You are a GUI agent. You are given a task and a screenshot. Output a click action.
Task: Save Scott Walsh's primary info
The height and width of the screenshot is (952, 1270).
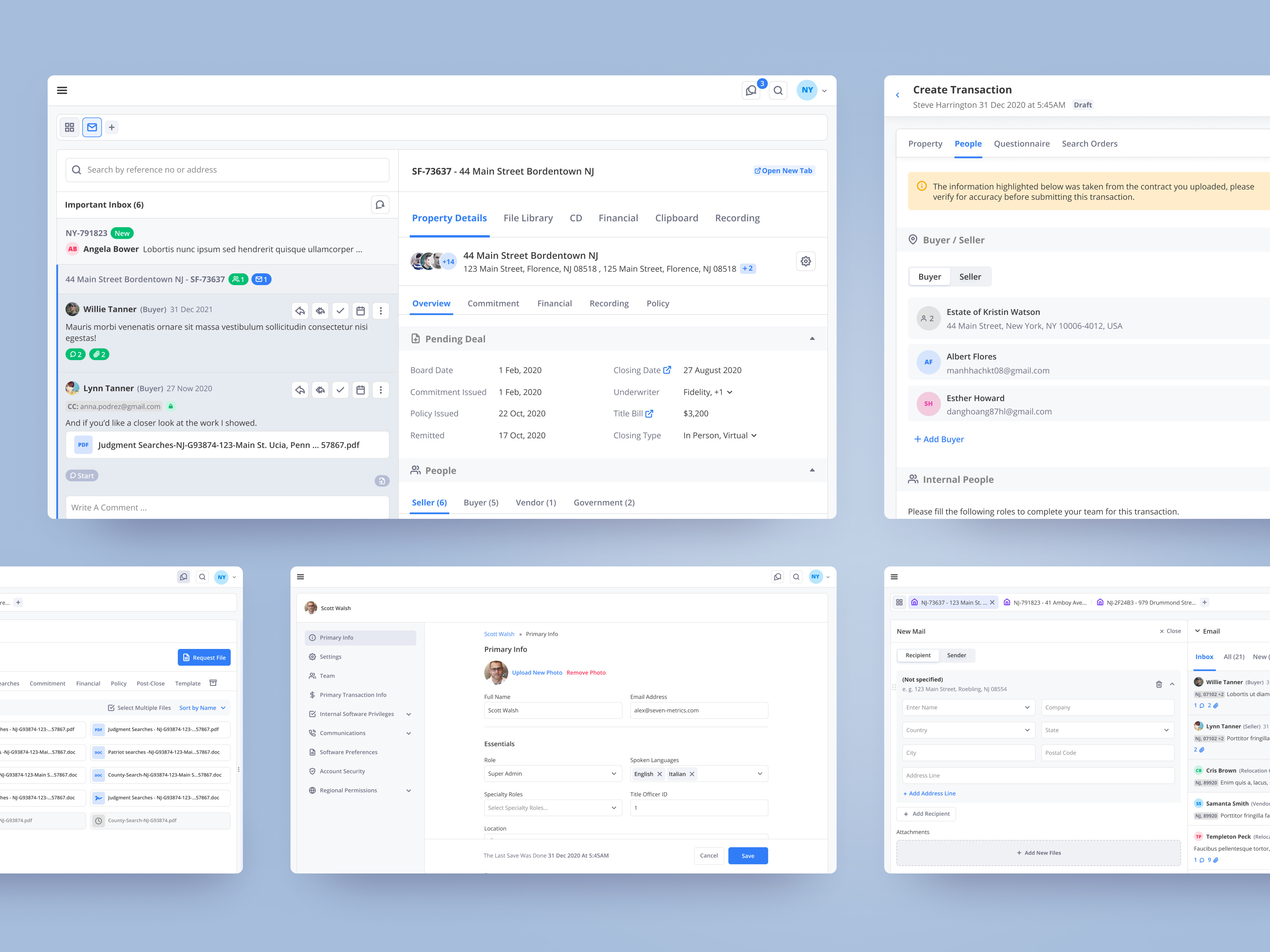pos(748,856)
